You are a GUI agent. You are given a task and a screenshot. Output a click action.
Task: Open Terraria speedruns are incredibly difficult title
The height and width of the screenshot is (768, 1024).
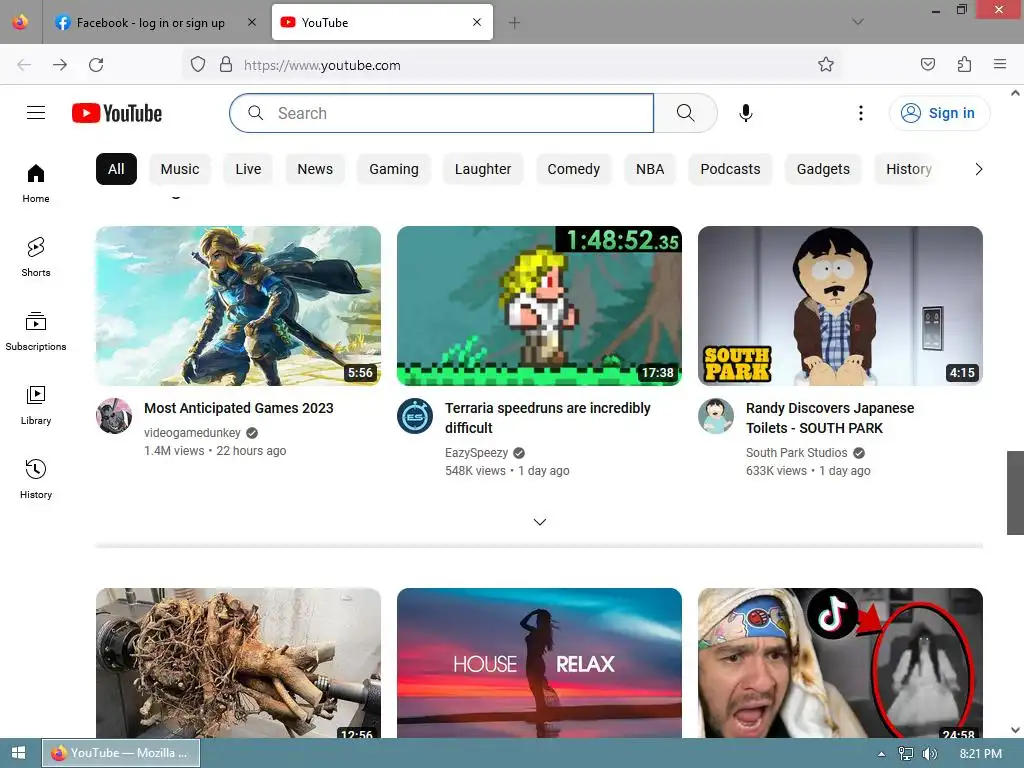pyautogui.click(x=548, y=418)
